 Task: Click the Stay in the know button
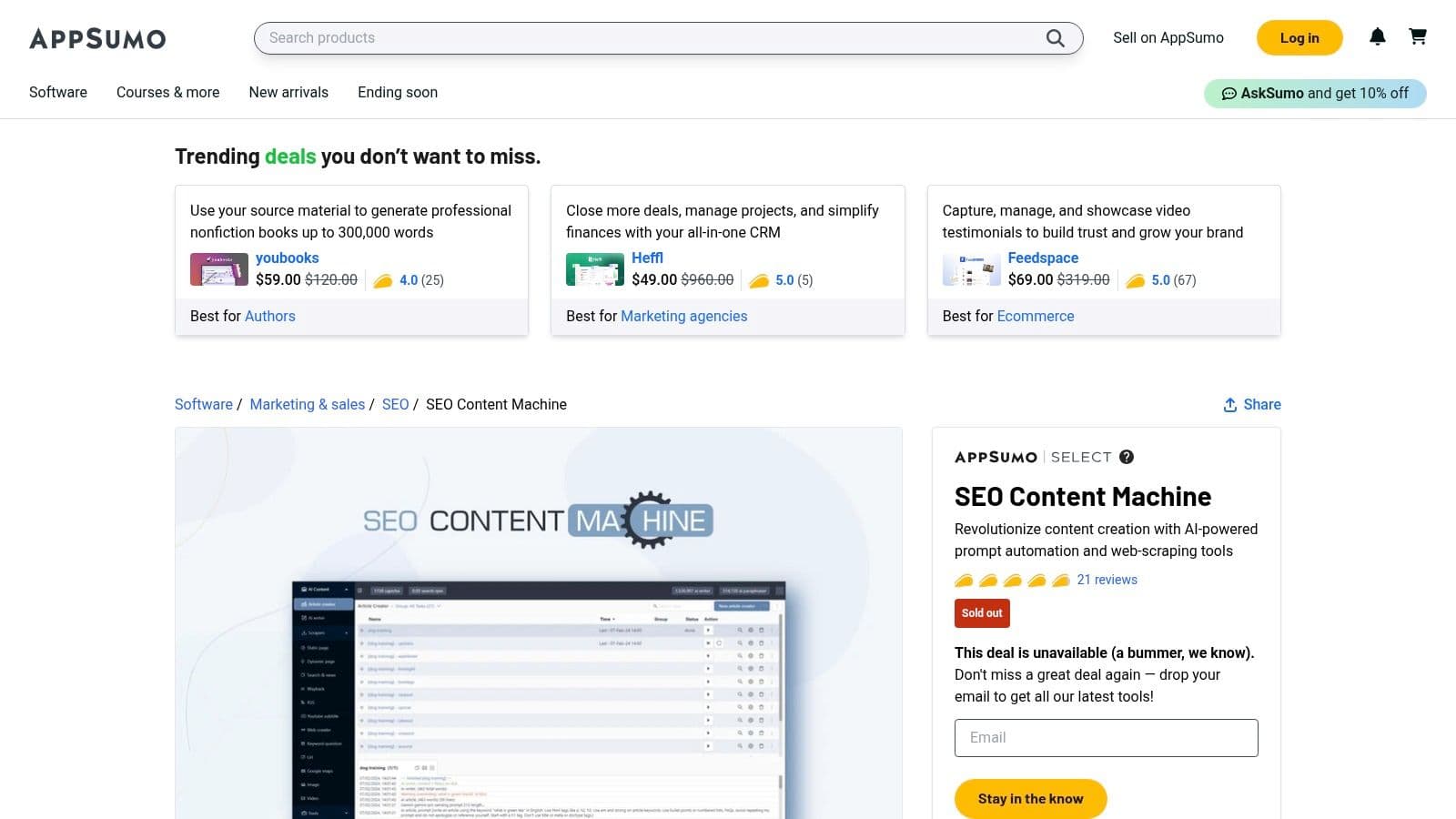coord(1030,798)
